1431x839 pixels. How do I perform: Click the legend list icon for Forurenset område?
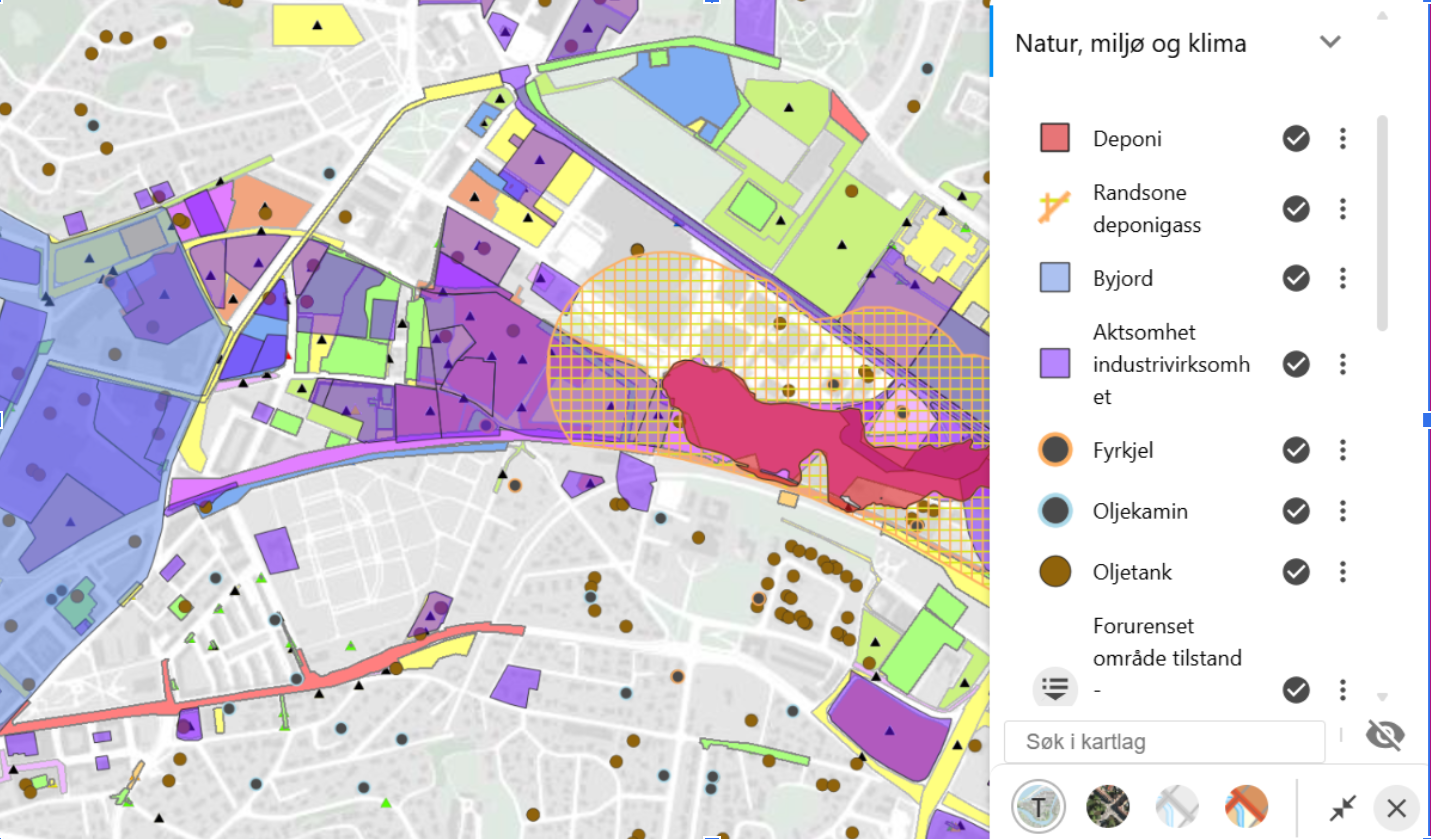coord(1056,687)
